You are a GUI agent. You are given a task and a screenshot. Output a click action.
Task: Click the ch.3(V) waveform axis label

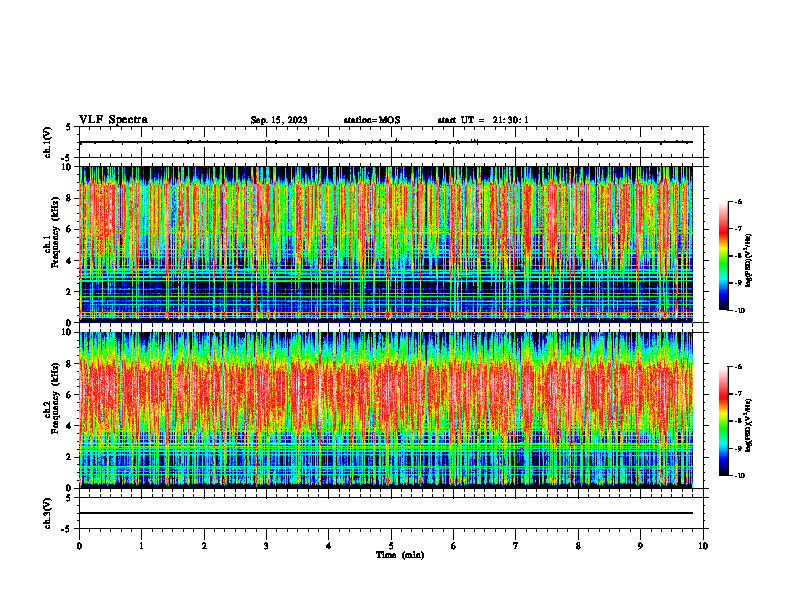tap(48, 513)
